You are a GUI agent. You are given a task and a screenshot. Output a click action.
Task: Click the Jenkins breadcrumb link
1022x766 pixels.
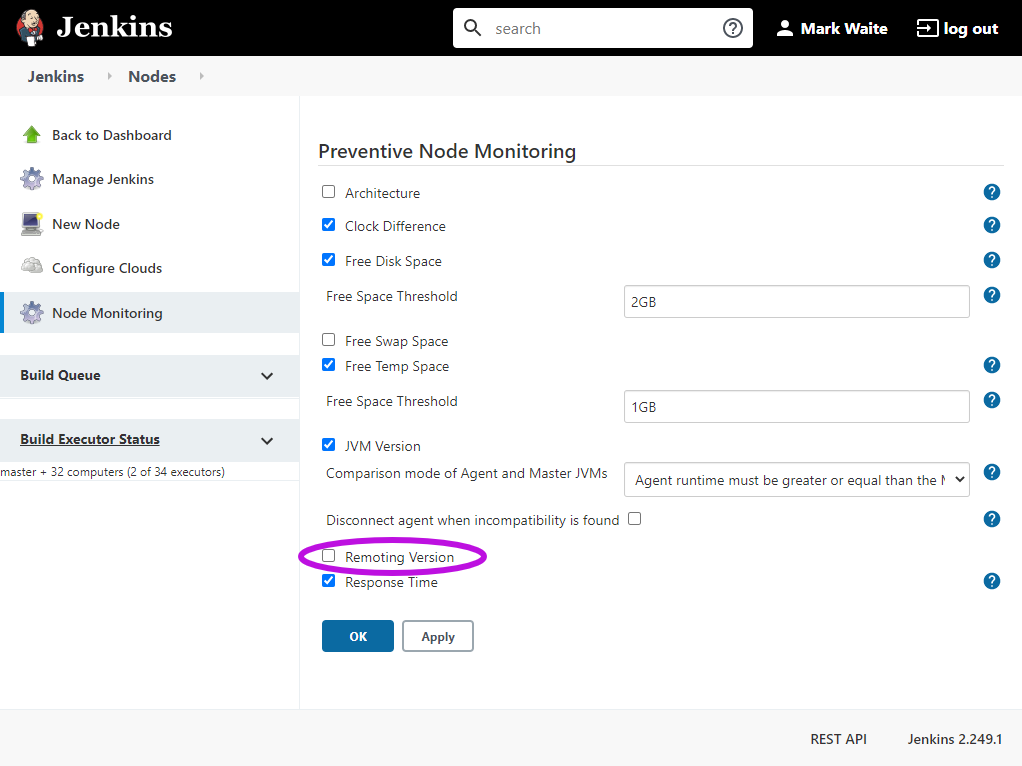56,76
